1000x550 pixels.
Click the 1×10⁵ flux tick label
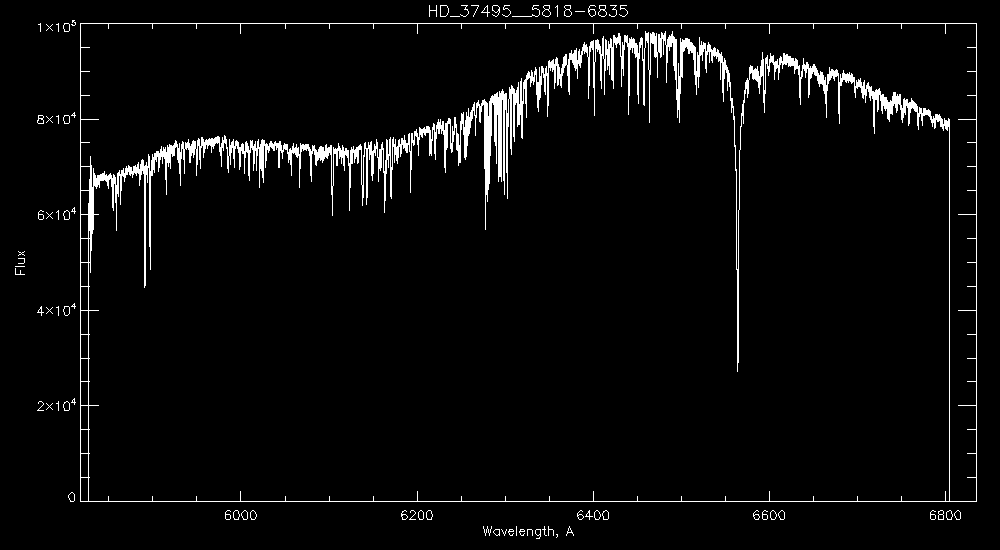coord(57,26)
